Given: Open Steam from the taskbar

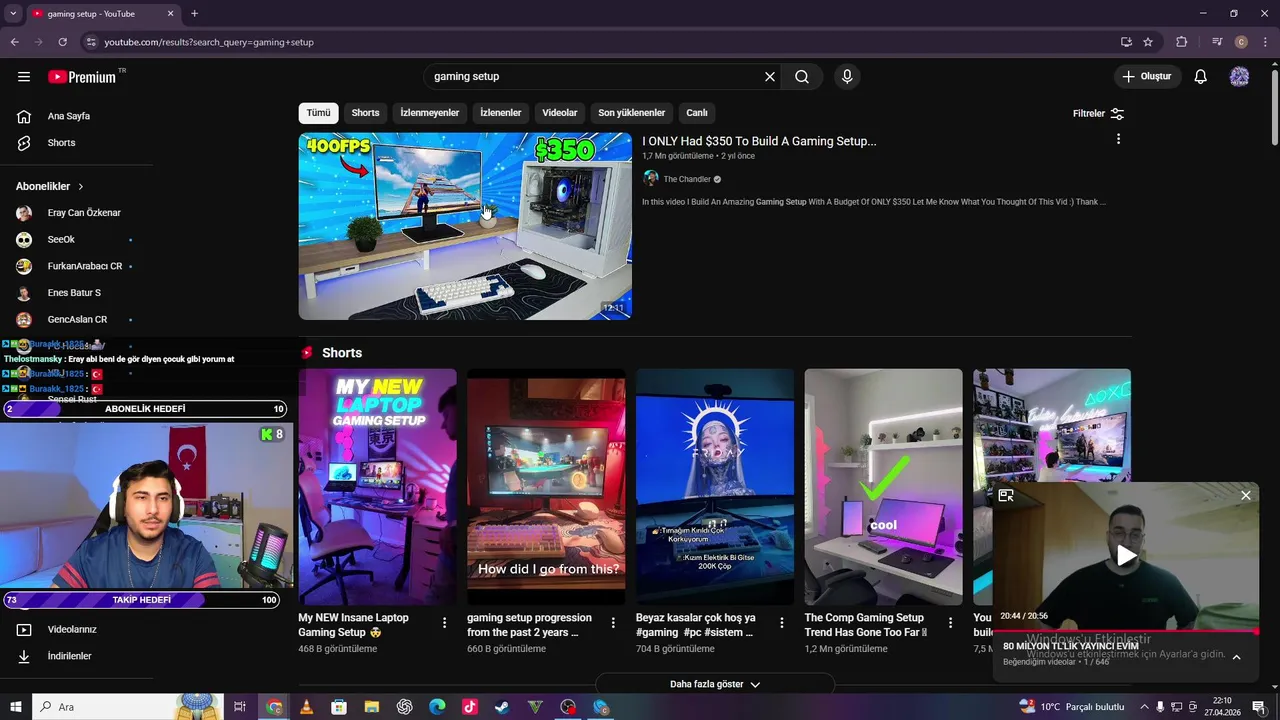Looking at the screenshot, I should tap(502, 707).
